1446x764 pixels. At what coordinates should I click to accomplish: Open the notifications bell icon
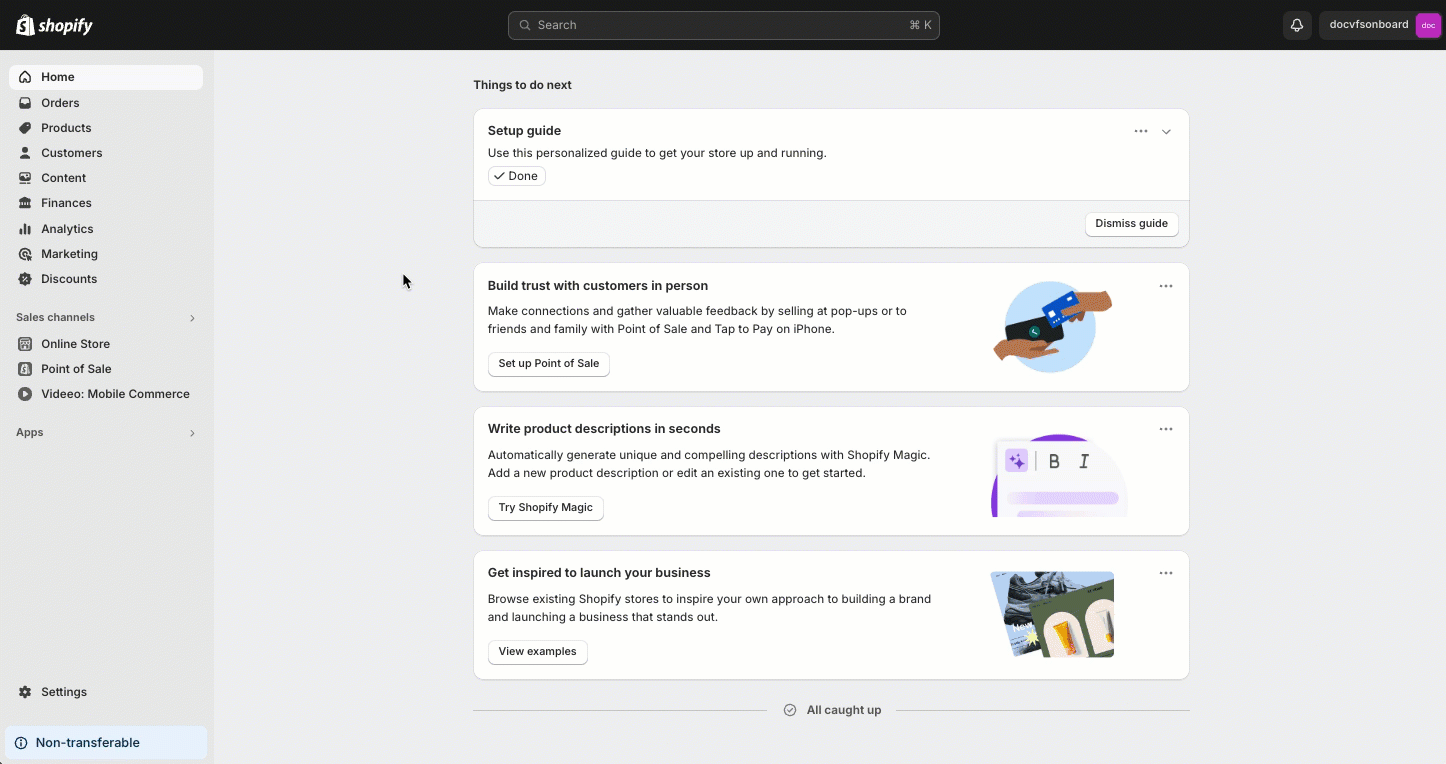[1297, 25]
